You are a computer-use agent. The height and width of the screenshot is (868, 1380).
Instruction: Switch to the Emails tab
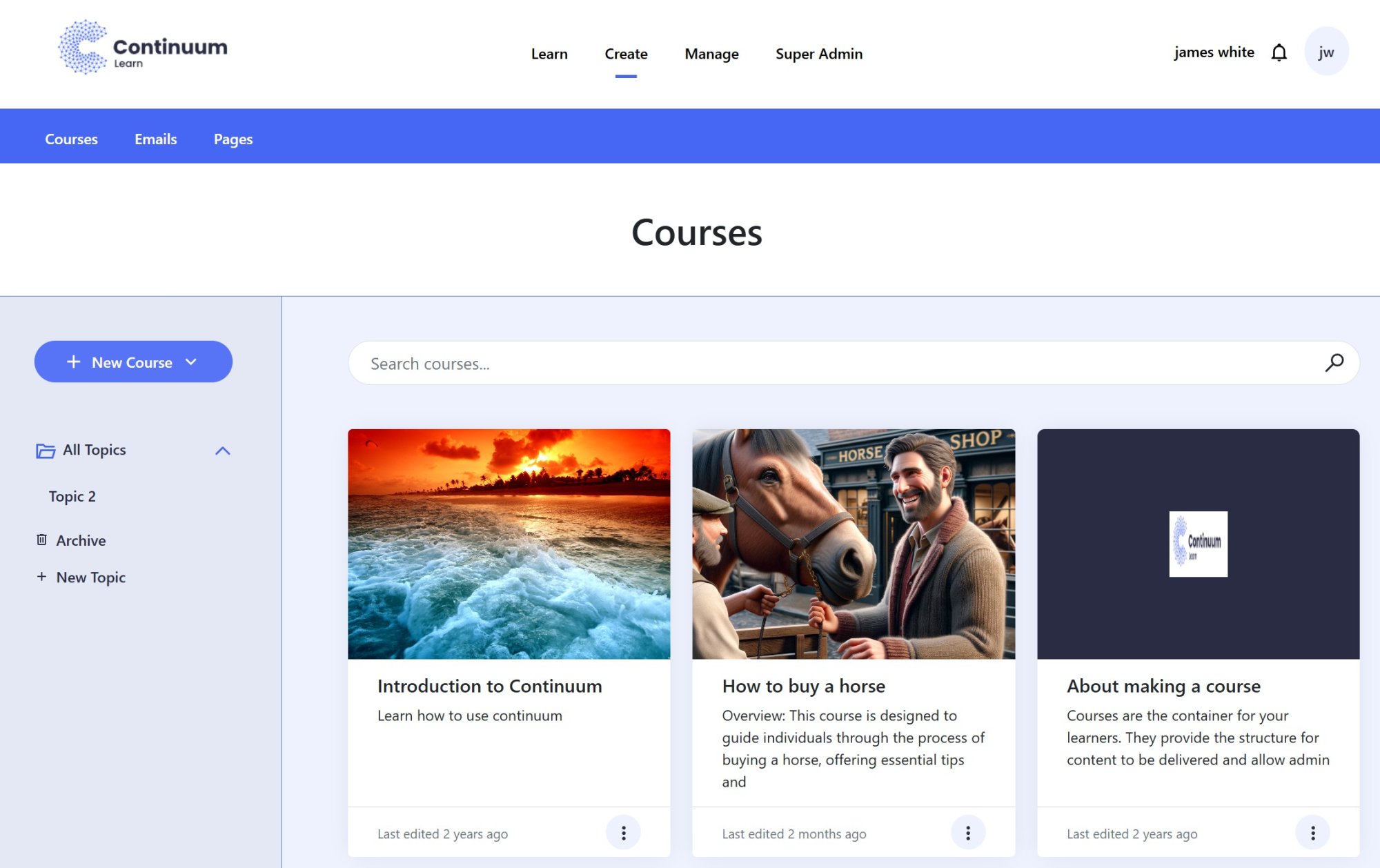click(x=155, y=139)
